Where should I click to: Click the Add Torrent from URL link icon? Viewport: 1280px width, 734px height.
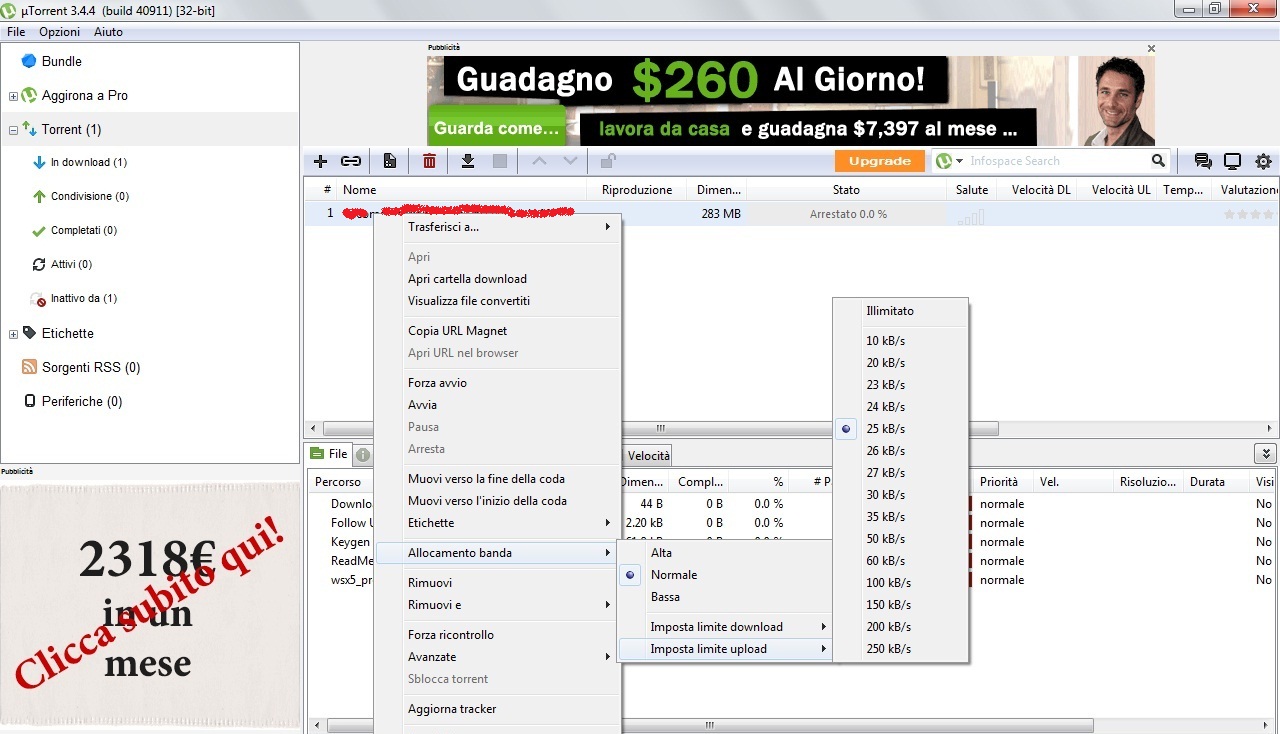[351, 161]
